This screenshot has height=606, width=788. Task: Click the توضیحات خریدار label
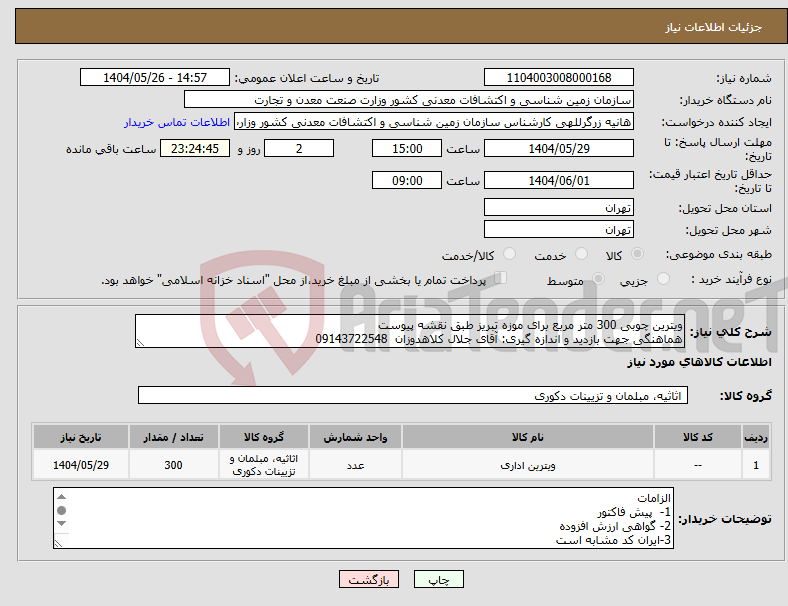725,518
